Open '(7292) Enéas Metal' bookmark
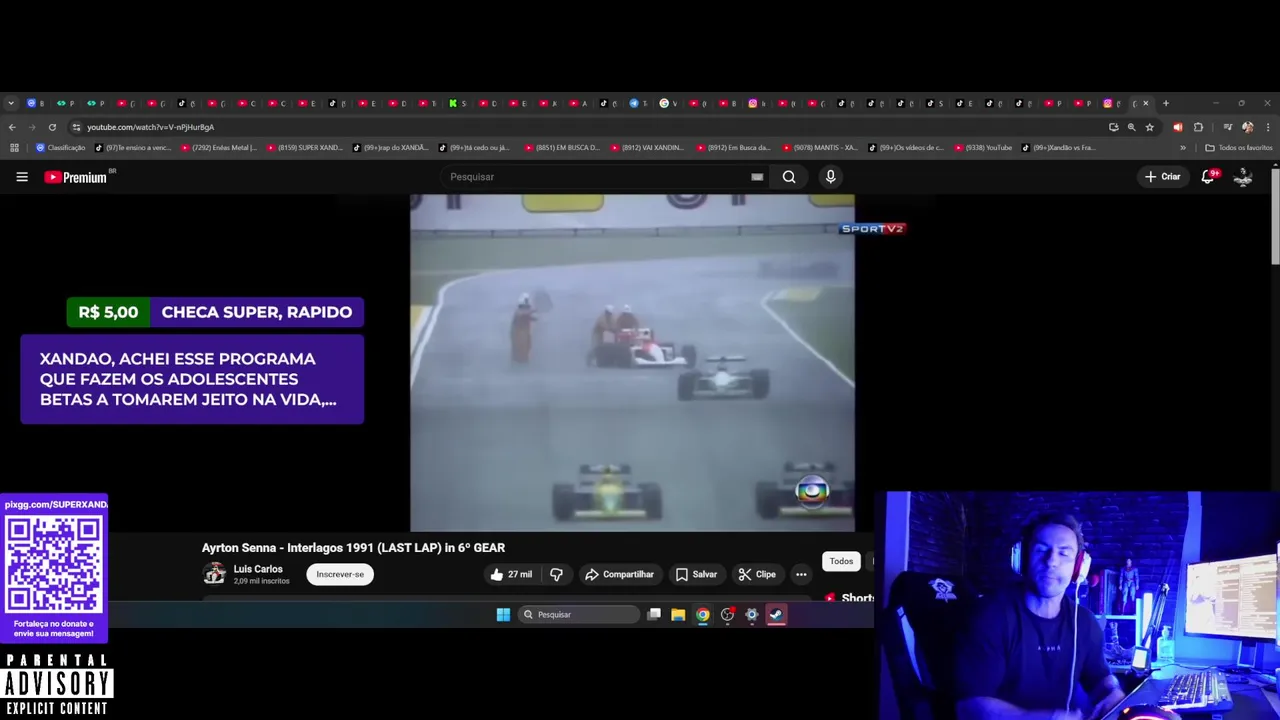The image size is (1280, 720). click(x=219, y=148)
